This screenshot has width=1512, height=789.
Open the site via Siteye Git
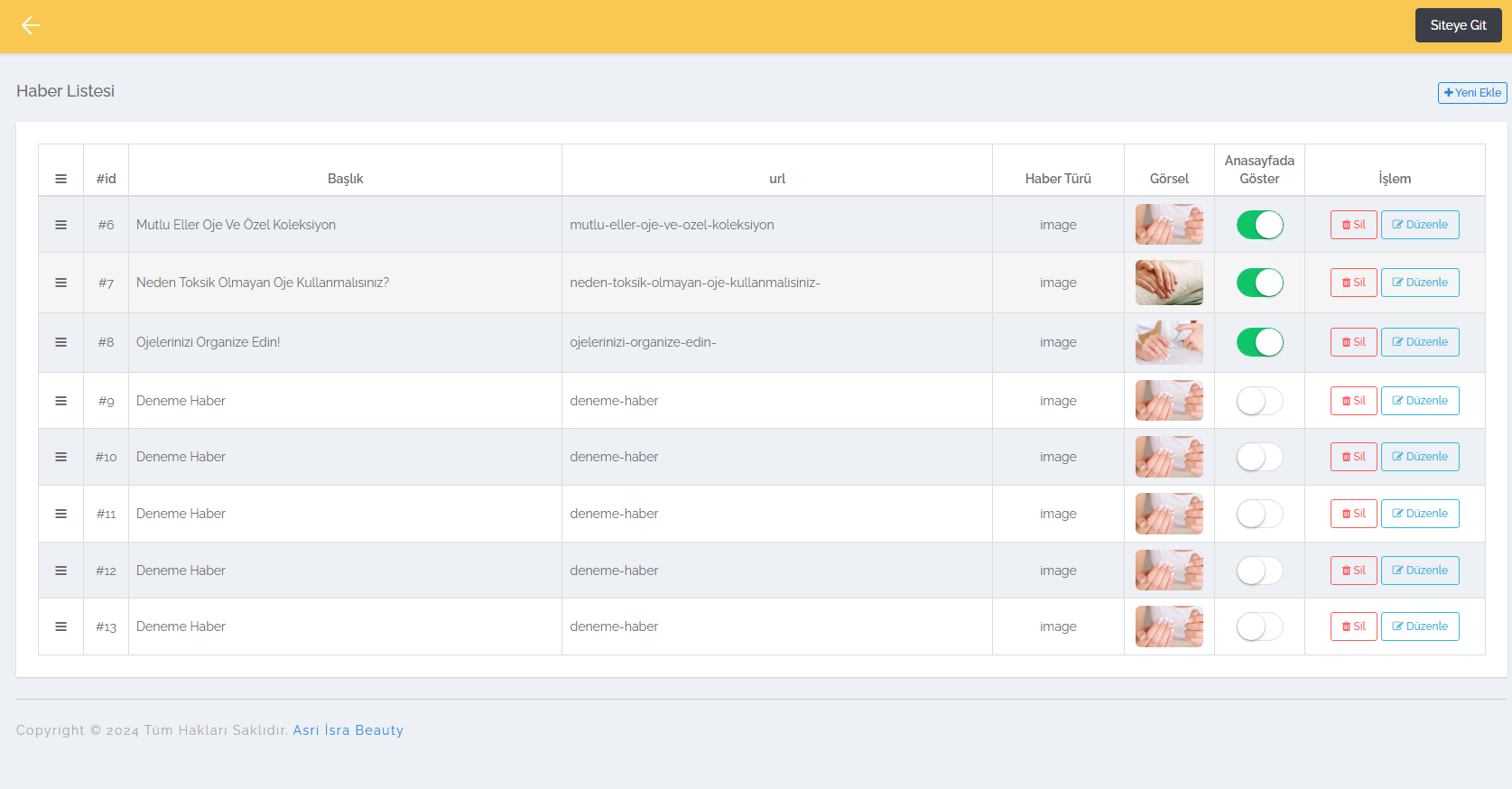click(1457, 25)
